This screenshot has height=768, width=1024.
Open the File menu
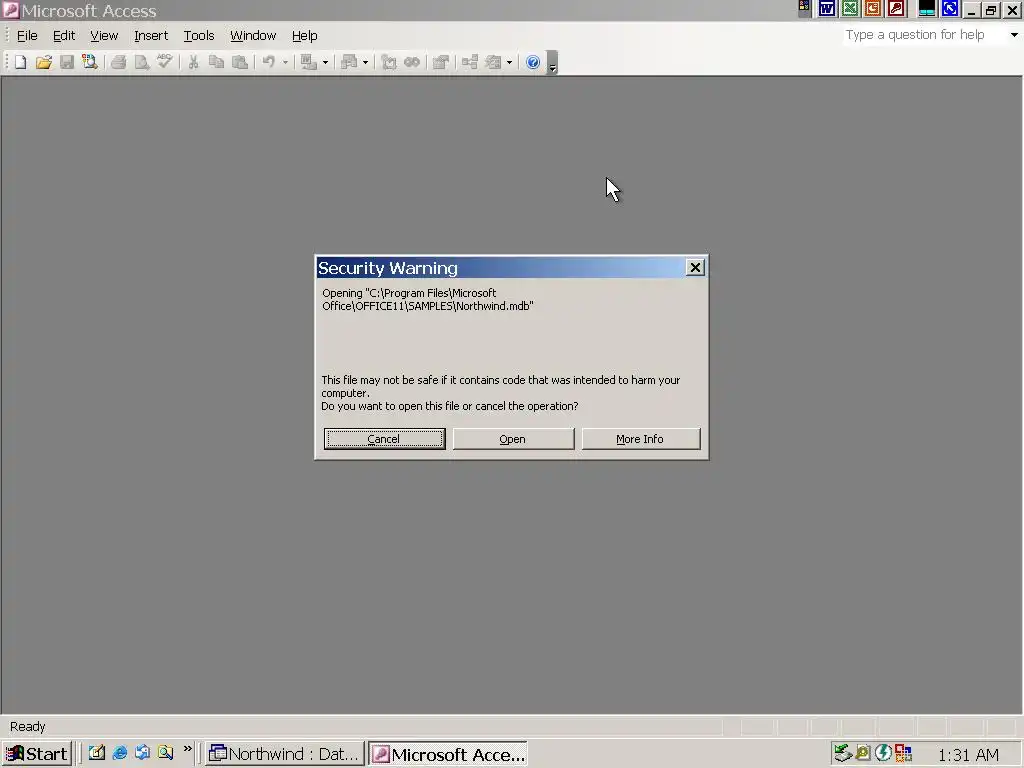27,36
